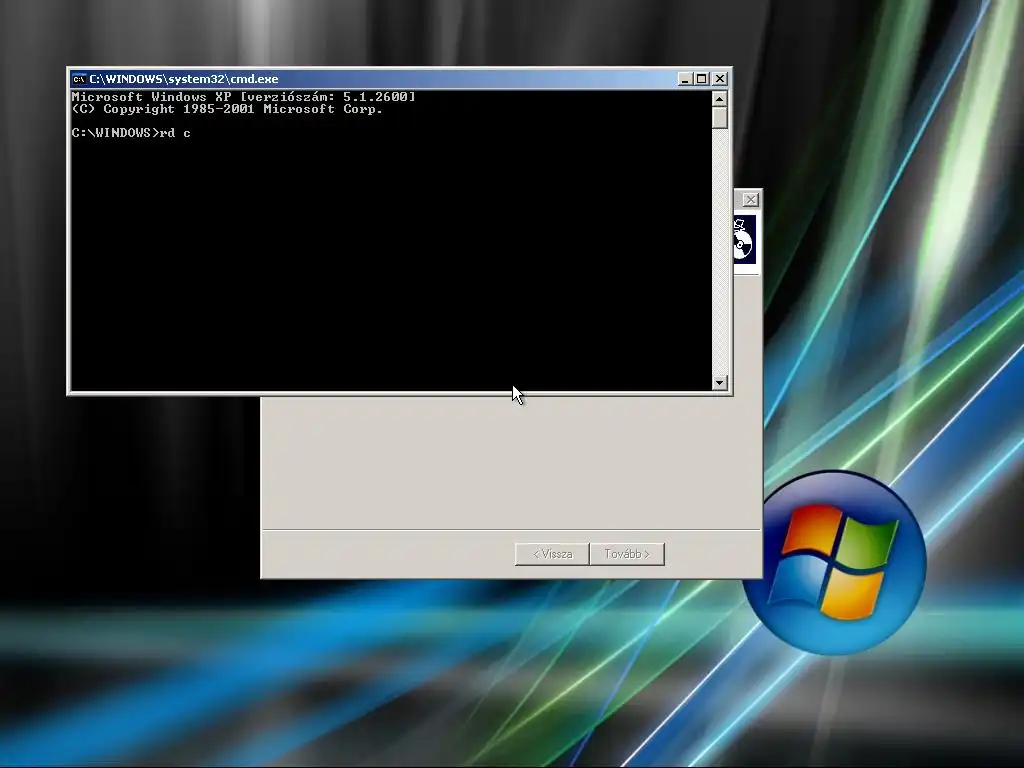
Task: Minimize the cmd.exe window
Action: [x=684, y=79]
